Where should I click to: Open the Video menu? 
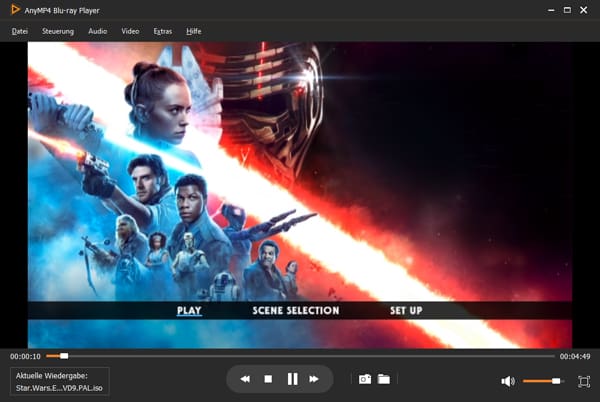[x=130, y=31]
